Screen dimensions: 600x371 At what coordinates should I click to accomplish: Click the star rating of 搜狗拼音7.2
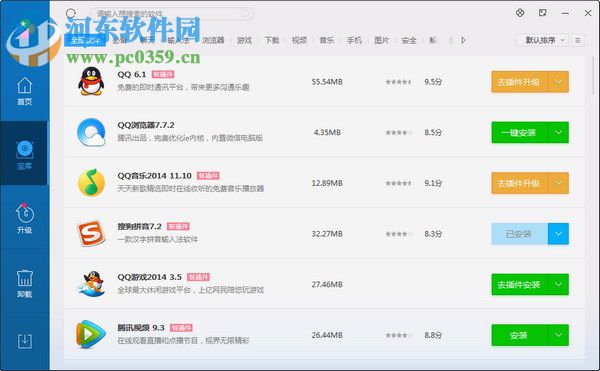[398, 234]
